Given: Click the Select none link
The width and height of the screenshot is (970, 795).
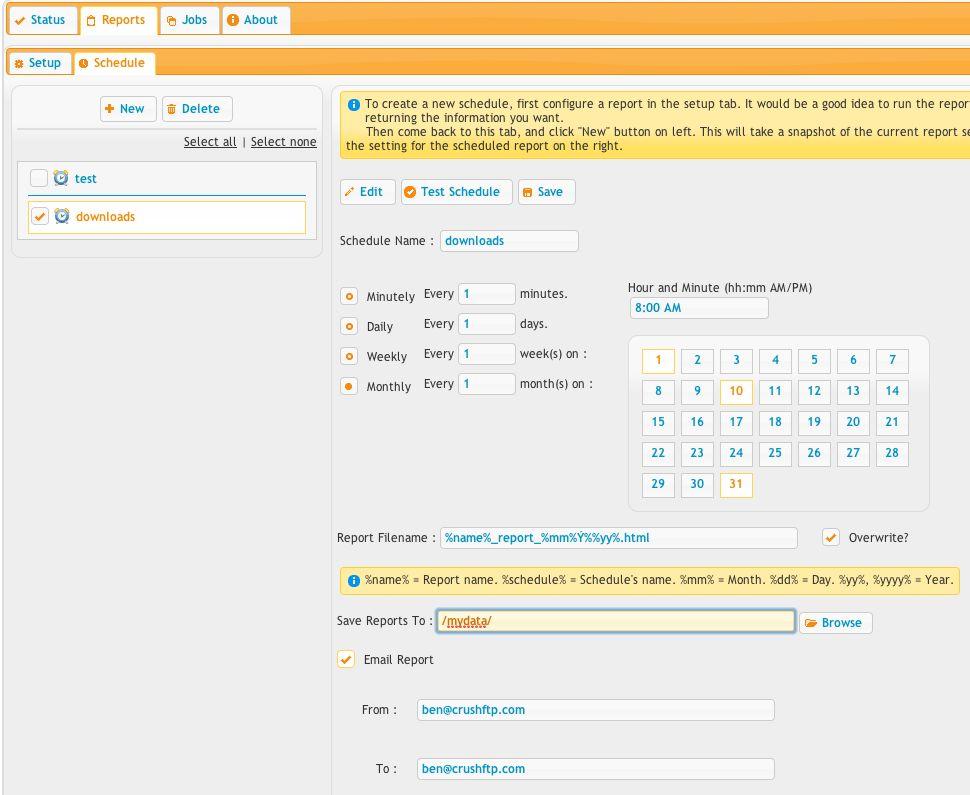Looking at the screenshot, I should click(283, 142).
